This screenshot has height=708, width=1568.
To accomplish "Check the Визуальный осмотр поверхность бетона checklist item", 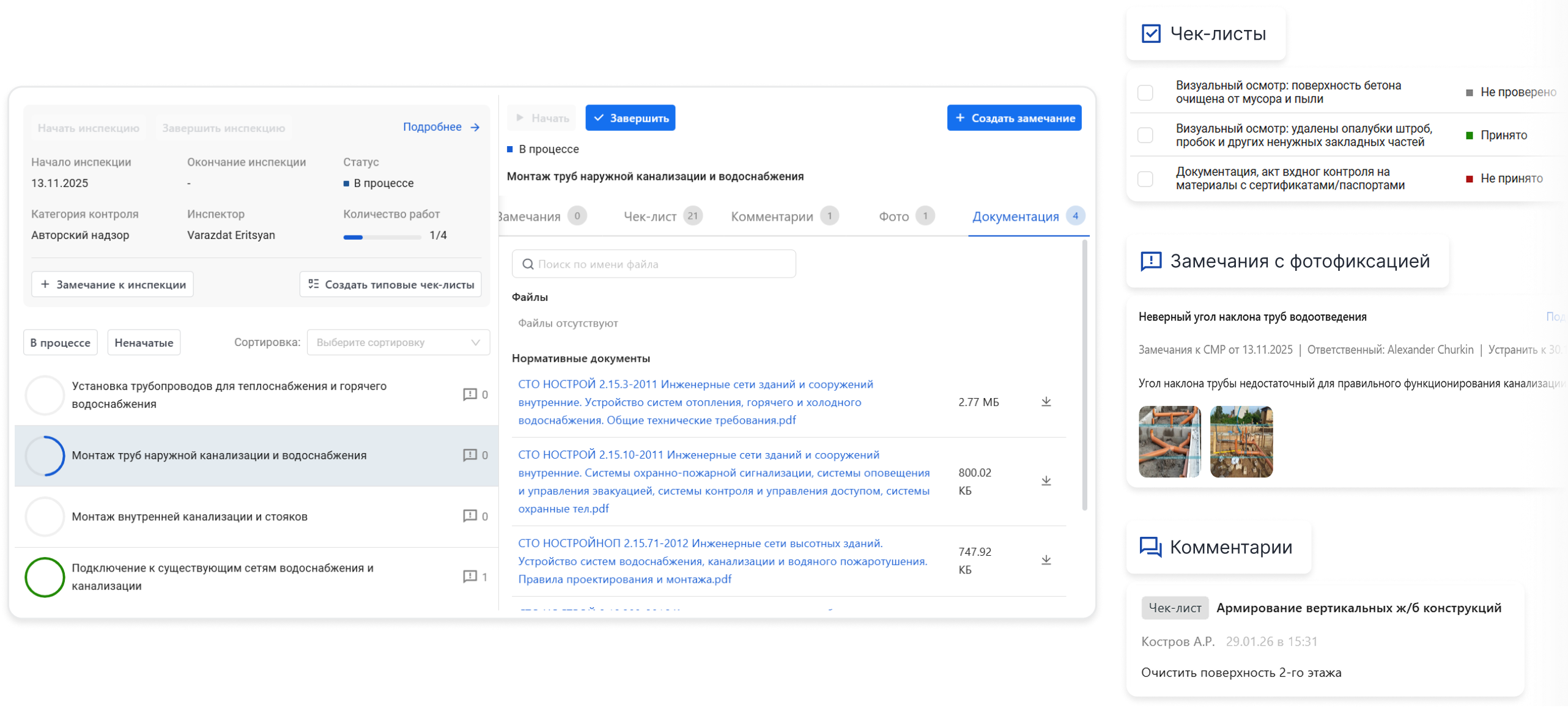I will point(1144,92).
